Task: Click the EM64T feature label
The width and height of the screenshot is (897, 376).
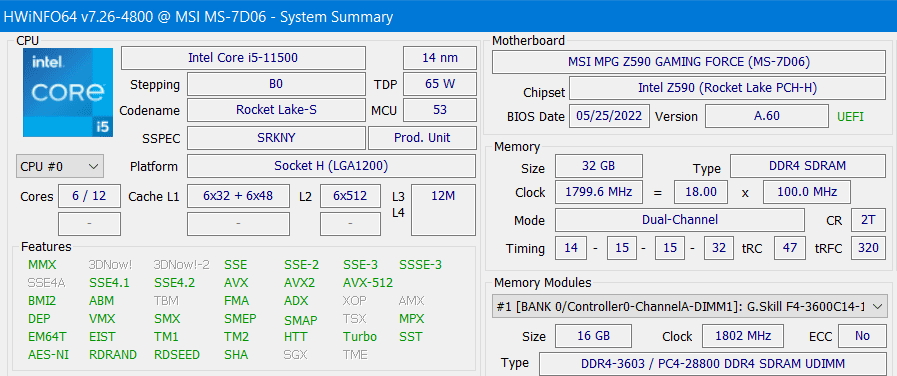Action: point(47,337)
